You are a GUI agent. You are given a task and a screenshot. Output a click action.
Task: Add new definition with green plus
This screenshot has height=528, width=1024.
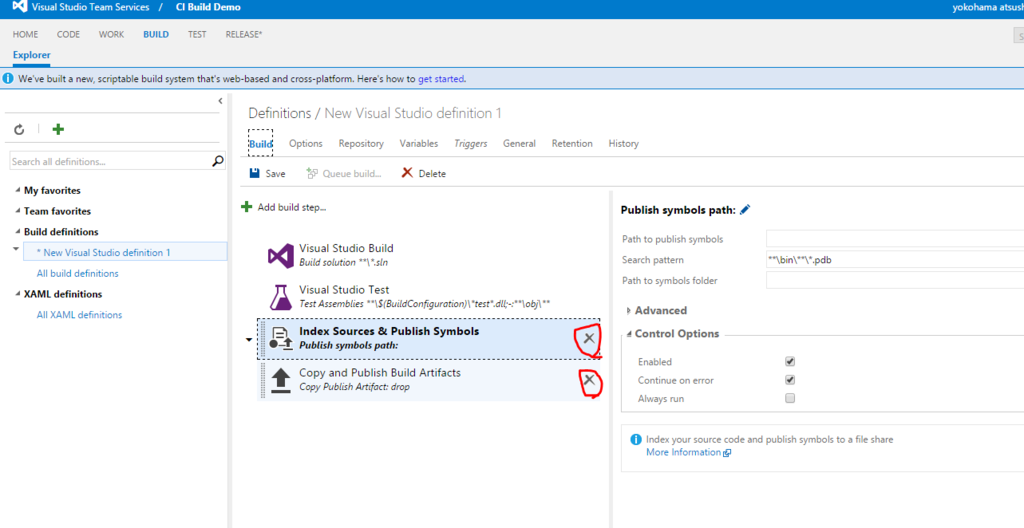coord(58,129)
